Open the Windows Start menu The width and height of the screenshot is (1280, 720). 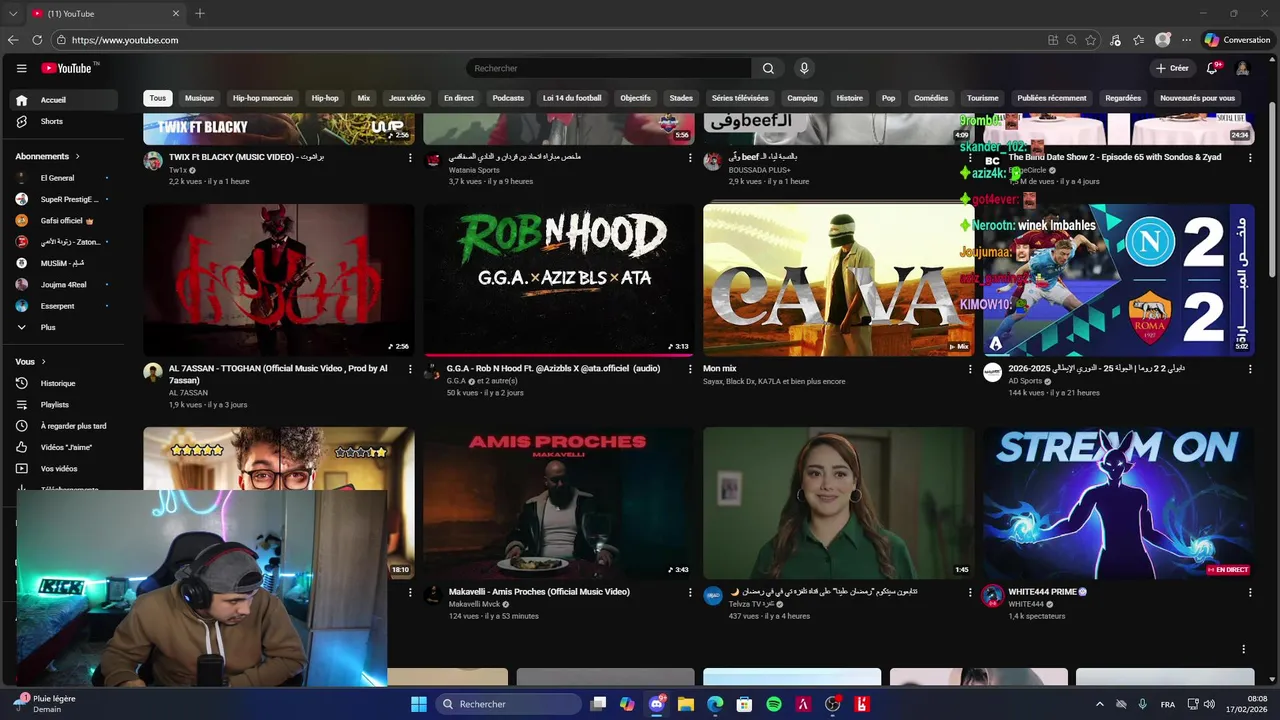click(419, 704)
